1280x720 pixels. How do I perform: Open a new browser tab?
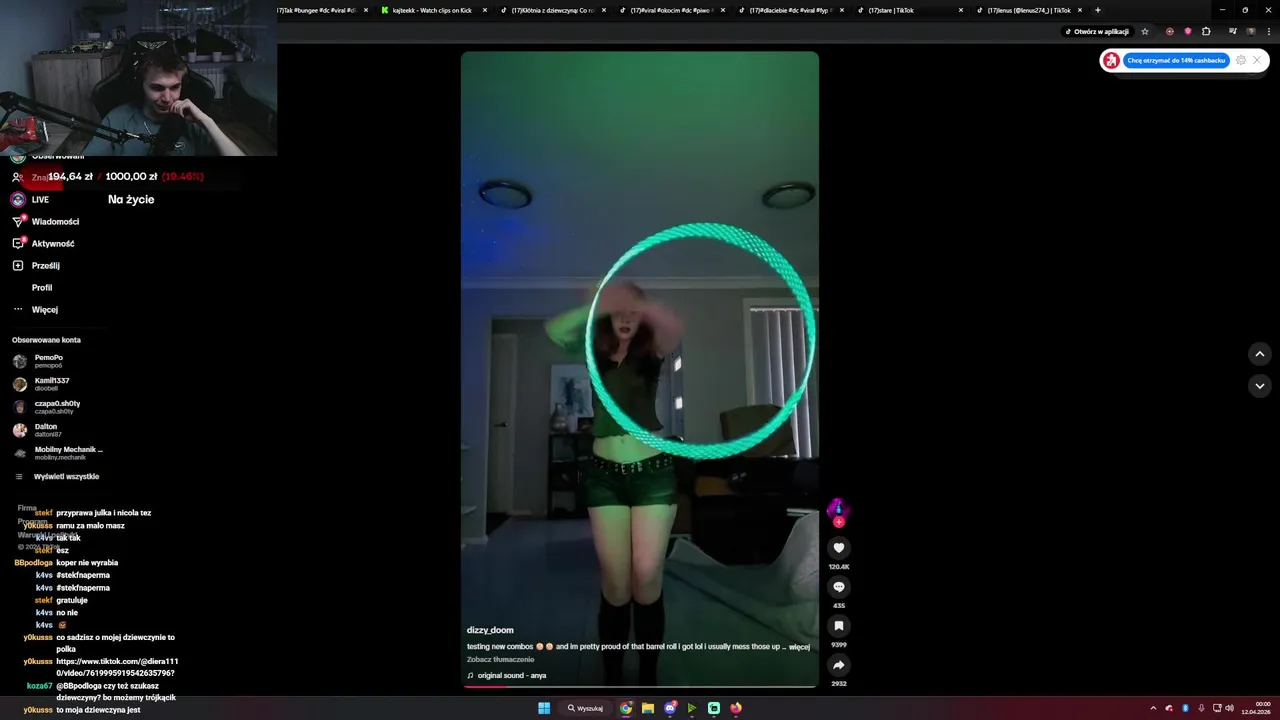pyautogui.click(x=1098, y=10)
